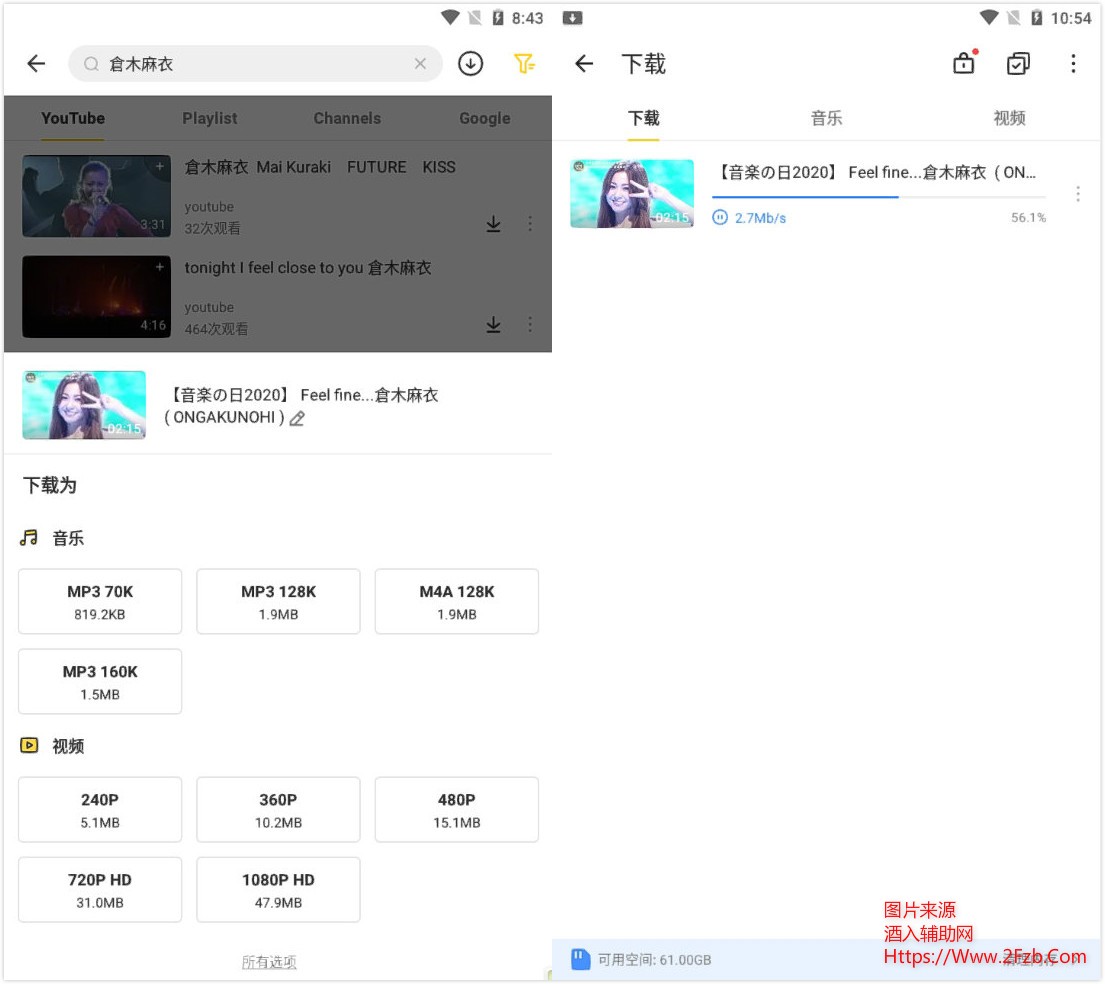Viewport: 1105px width, 984px height.
Task: Choose 360P 10.2MB video quality
Action: click(278, 810)
